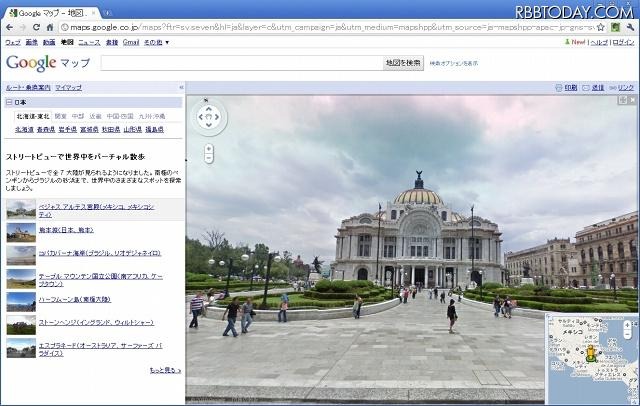Click the envelope icon beside 送信
This screenshot has height=406, width=640.
pos(586,88)
